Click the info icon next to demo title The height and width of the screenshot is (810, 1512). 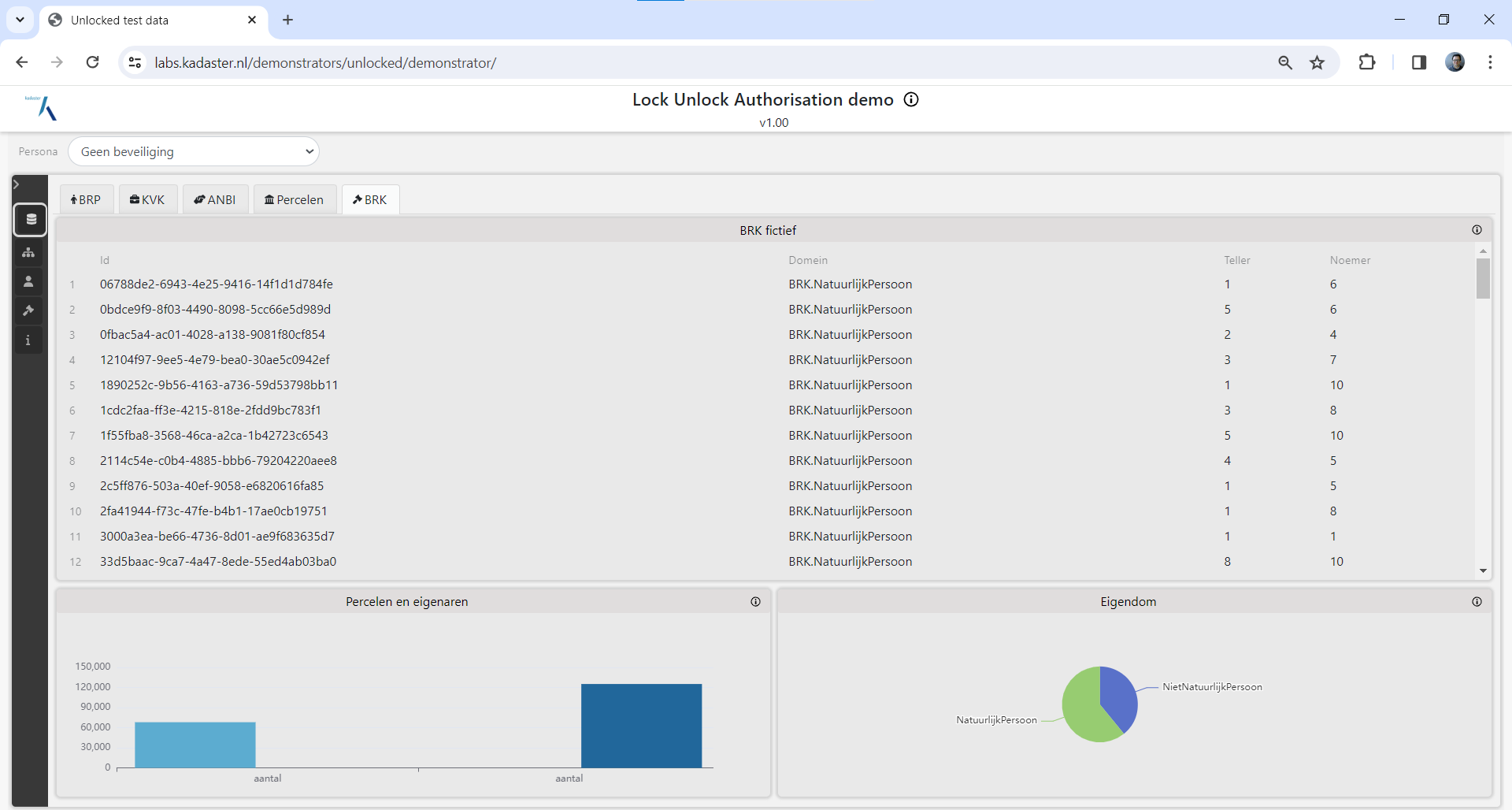pyautogui.click(x=911, y=99)
